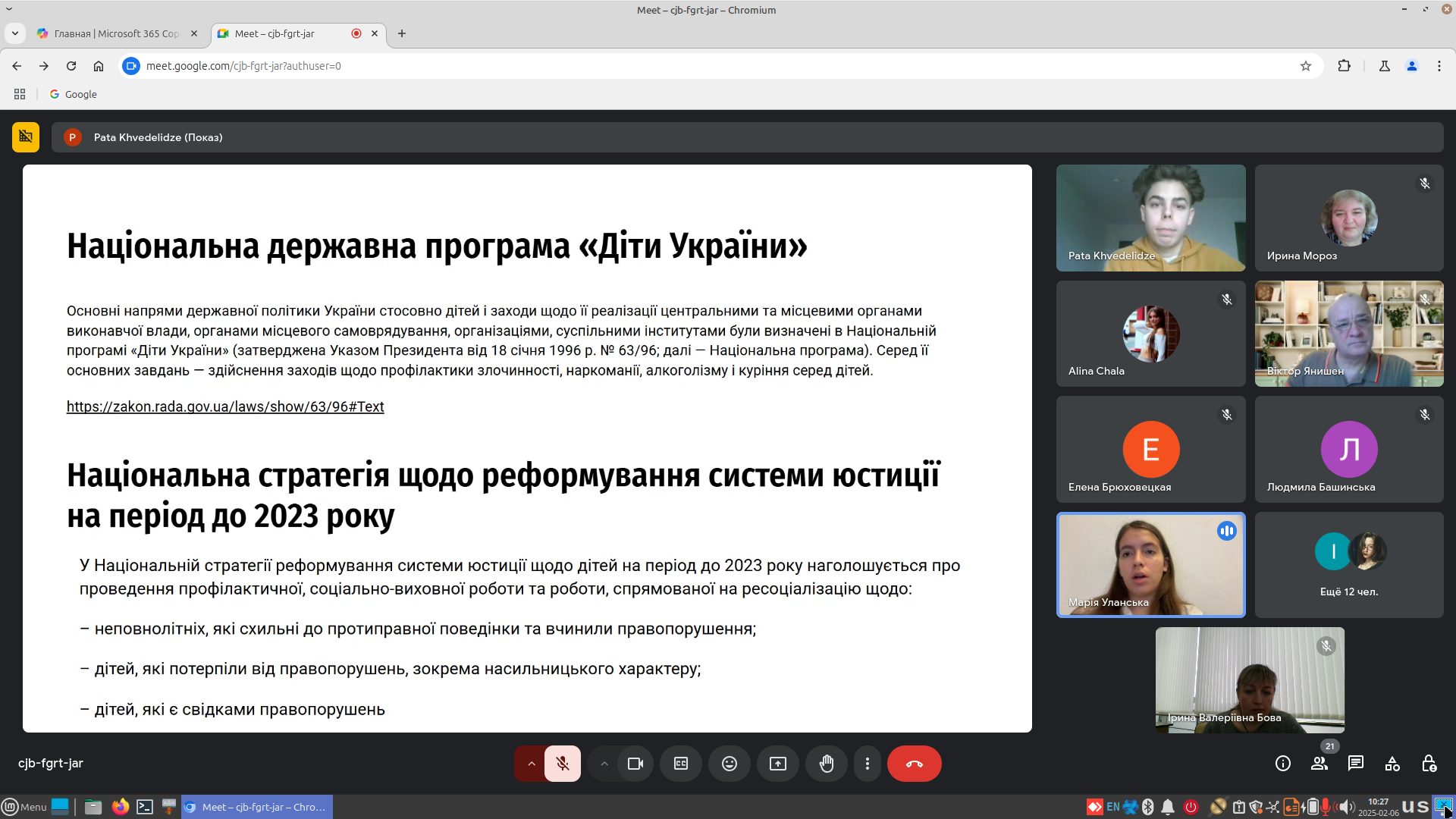The image size is (1456, 819).
Task: Unmute the microphone
Action: tap(563, 764)
